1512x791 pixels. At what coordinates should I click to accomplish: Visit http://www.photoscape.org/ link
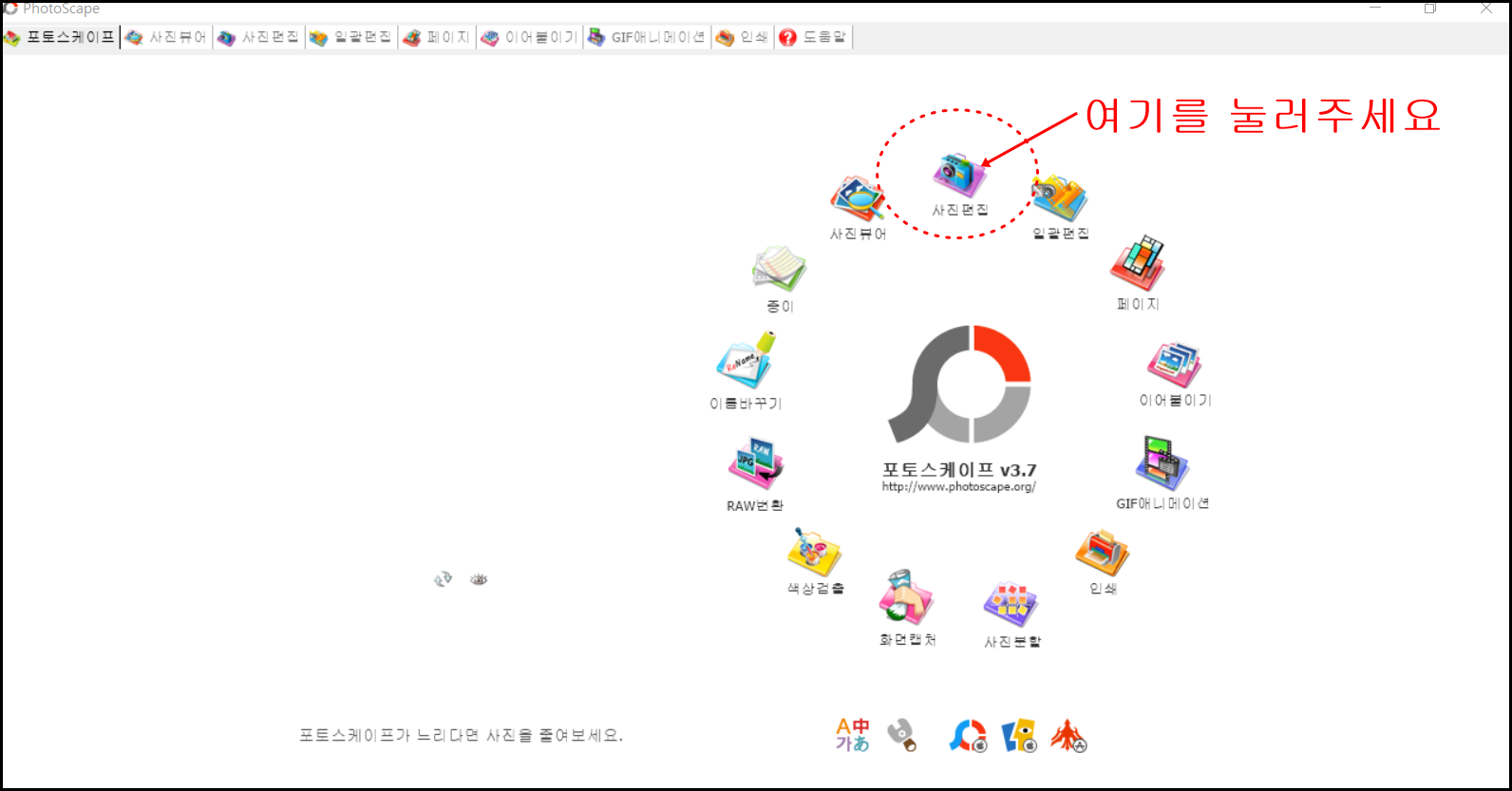click(x=958, y=487)
